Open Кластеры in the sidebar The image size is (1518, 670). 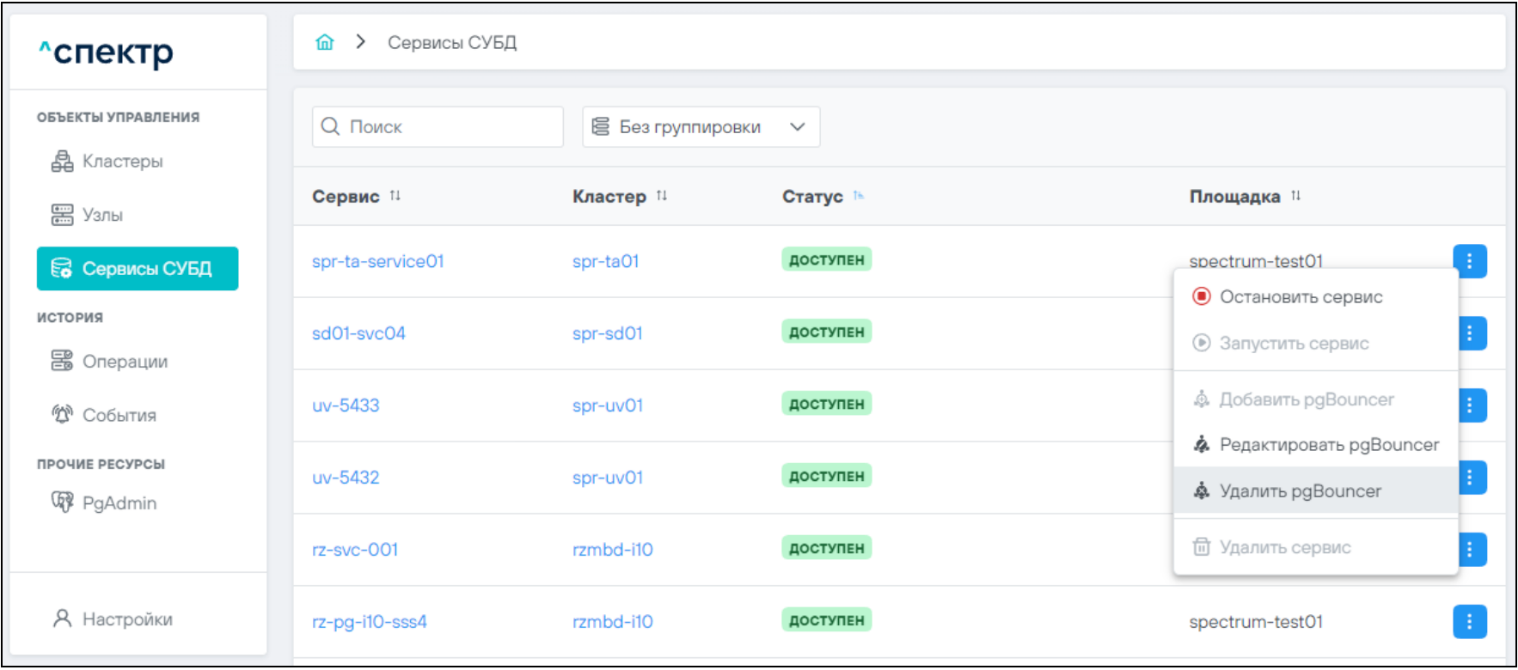(122, 161)
